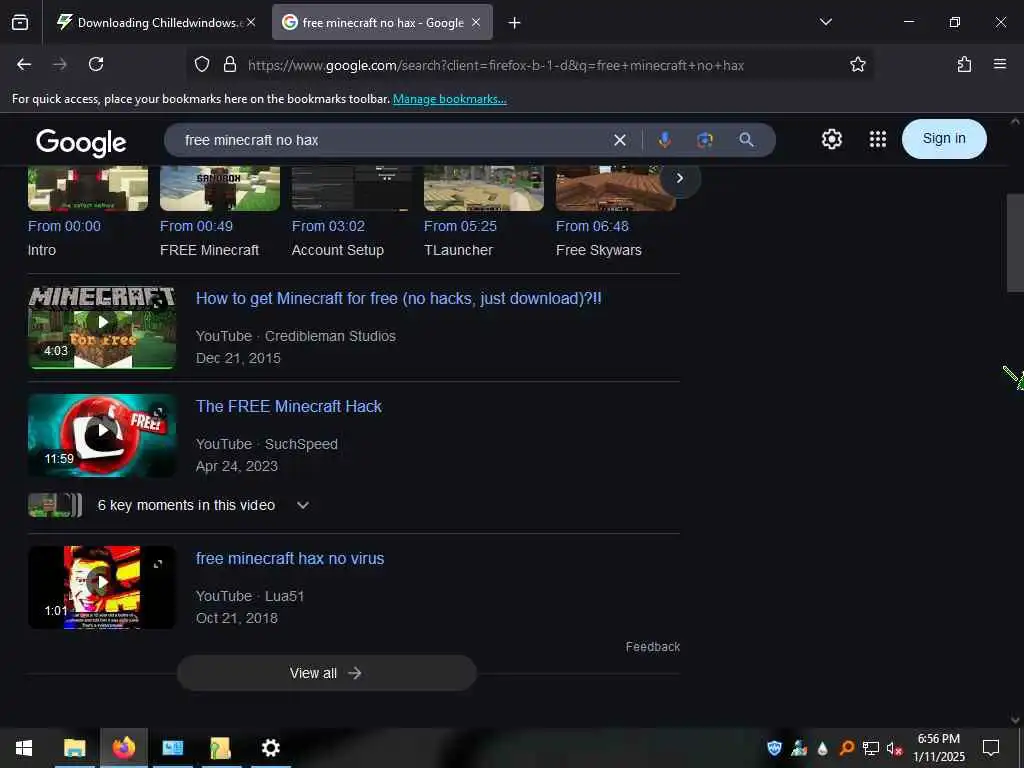Jump to Account Setup moment From 03:02
Screen dimensions: 1024x768
pos(328,226)
